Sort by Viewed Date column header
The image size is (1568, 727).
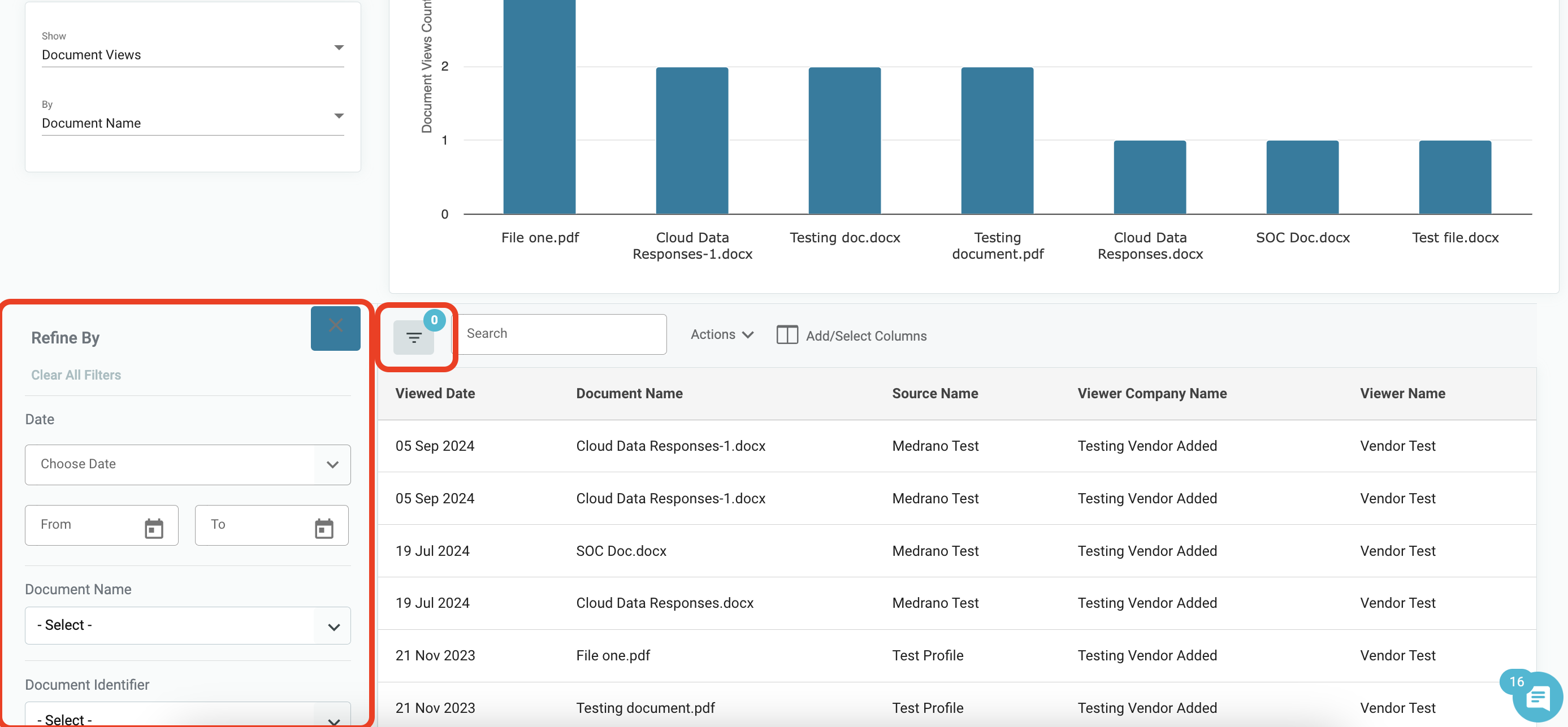pos(435,394)
